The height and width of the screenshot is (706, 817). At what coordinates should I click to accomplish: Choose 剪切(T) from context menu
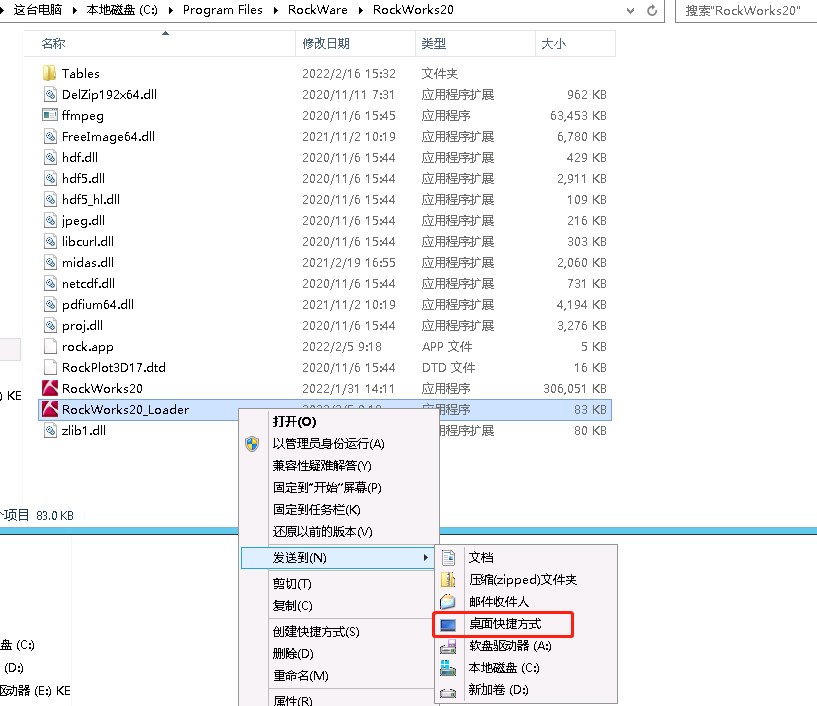tap(292, 584)
